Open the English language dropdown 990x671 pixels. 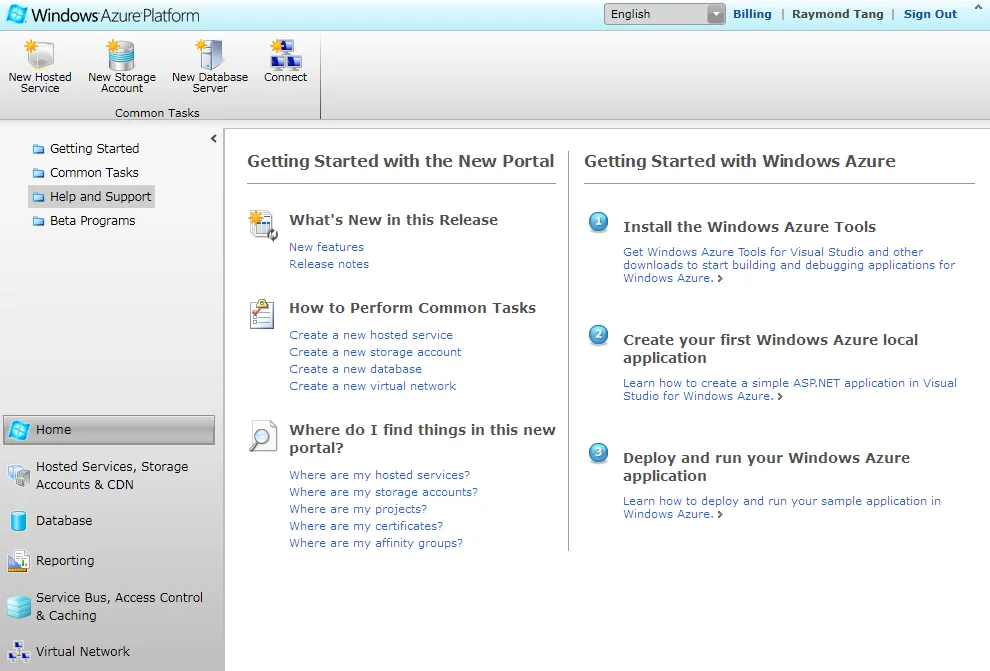coord(664,14)
